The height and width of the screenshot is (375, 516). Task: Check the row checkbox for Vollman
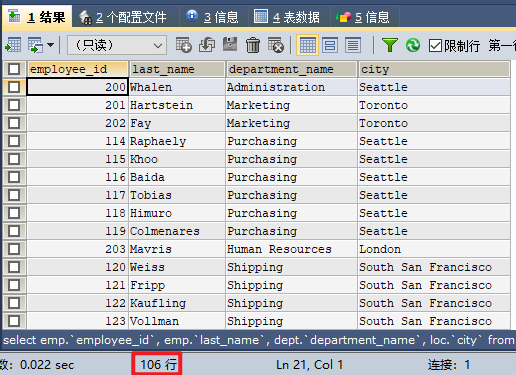coord(14,321)
